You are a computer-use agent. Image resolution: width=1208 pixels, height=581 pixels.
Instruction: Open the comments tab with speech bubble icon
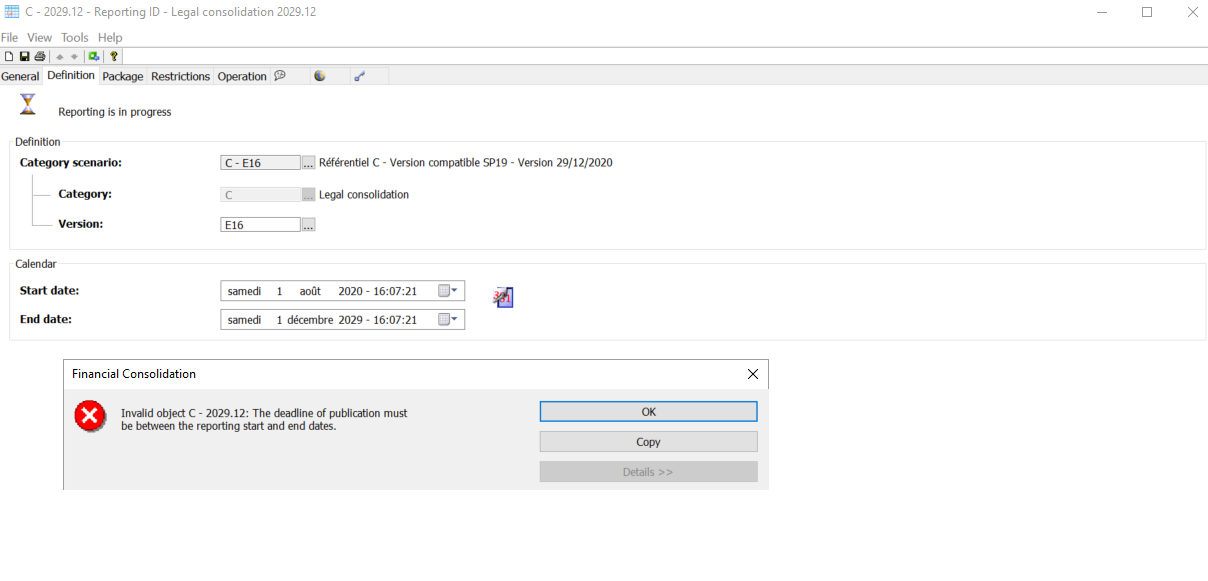click(280, 76)
